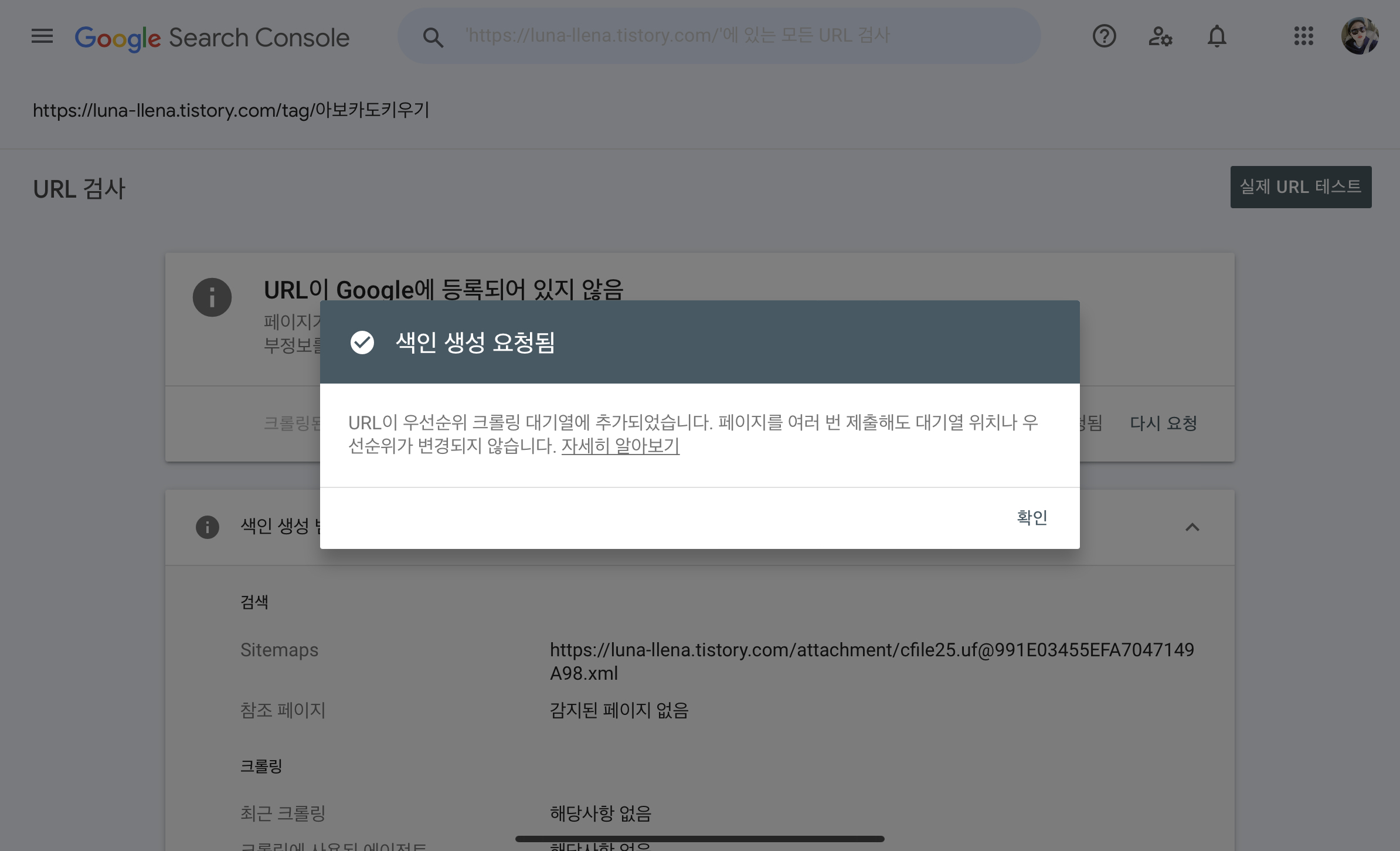Open the 자세히 알아보기 link

click(x=620, y=446)
